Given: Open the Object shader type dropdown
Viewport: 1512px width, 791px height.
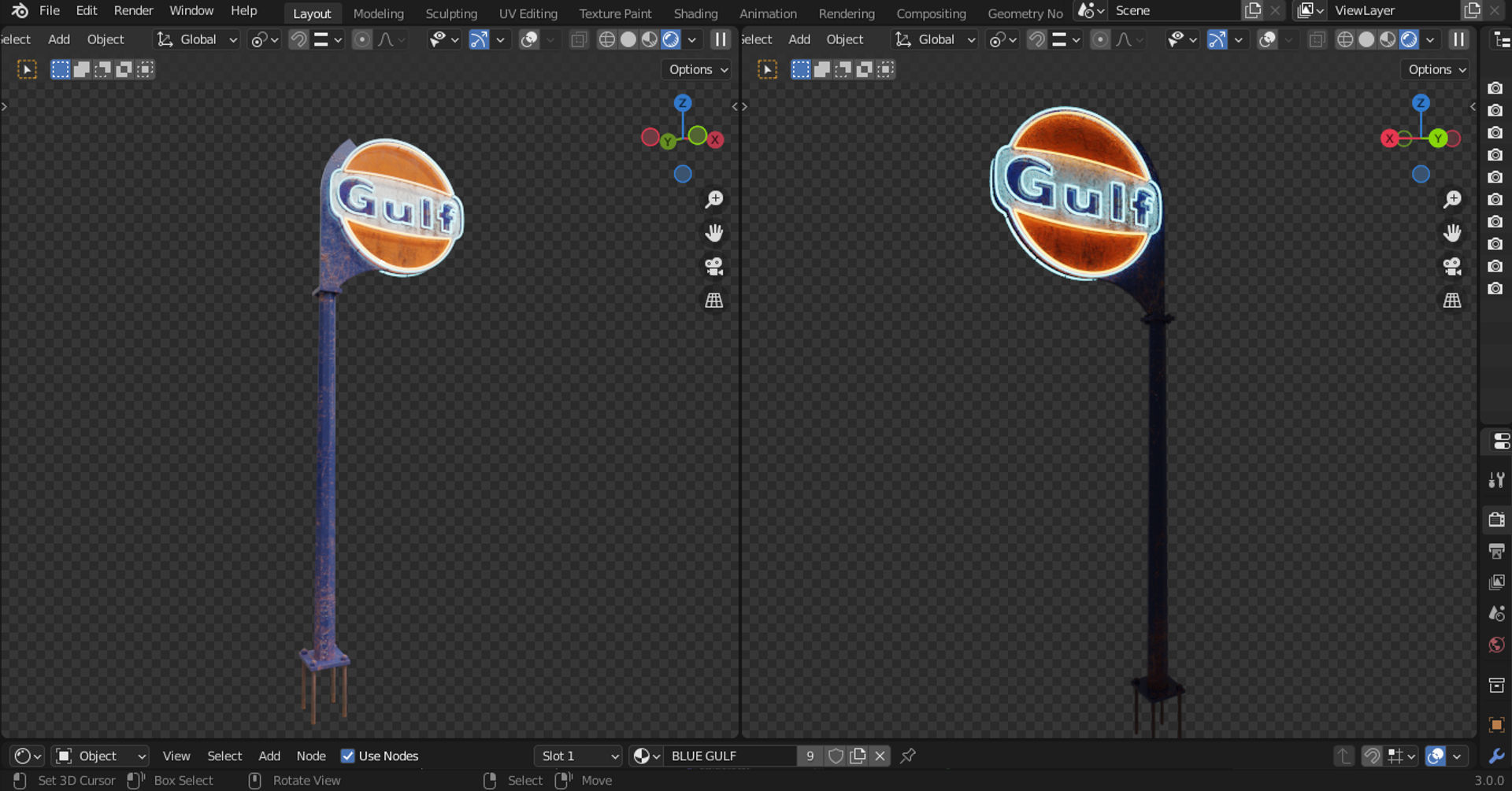Looking at the screenshot, I should coord(100,756).
